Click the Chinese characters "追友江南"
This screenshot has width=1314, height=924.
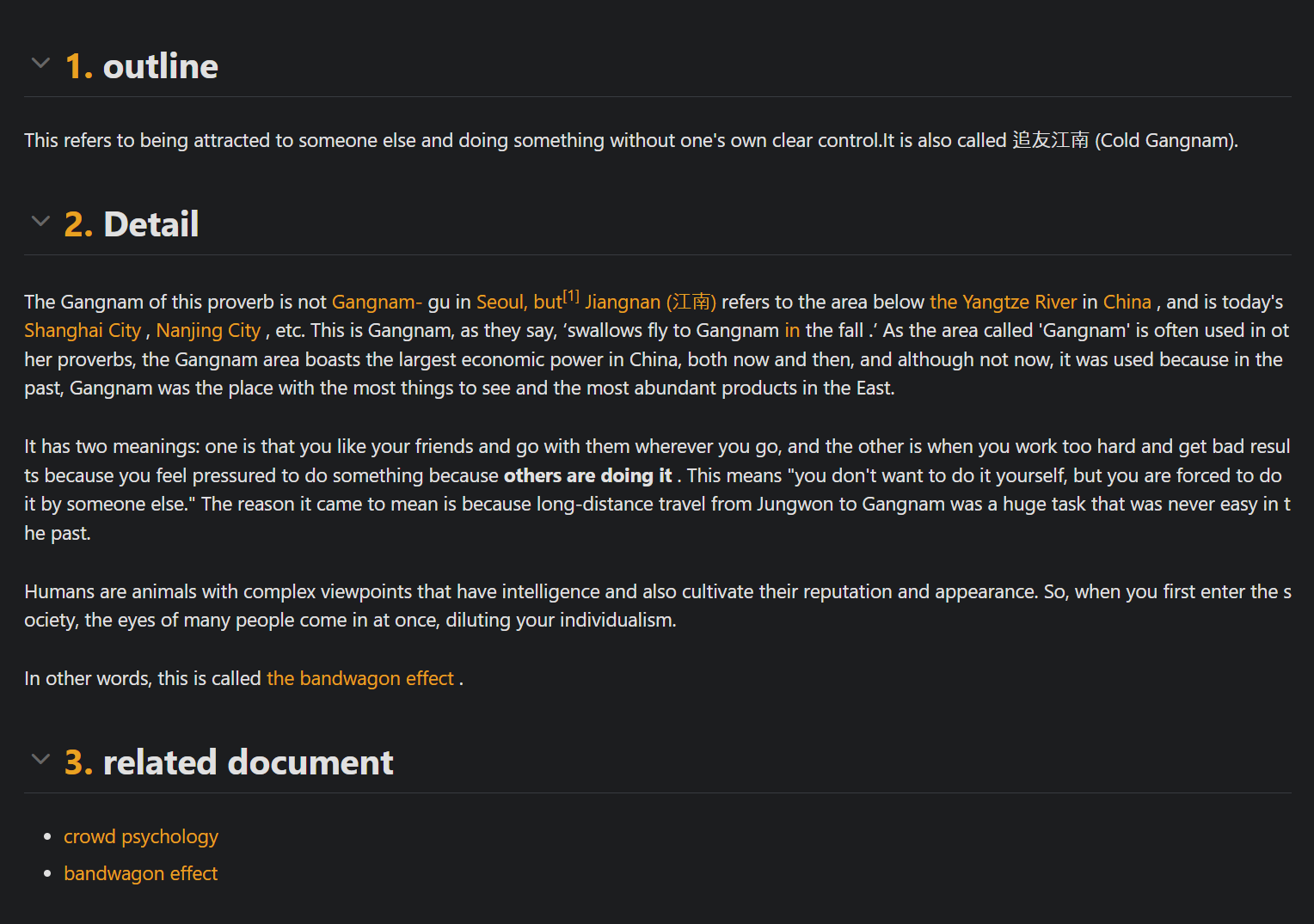click(1051, 141)
